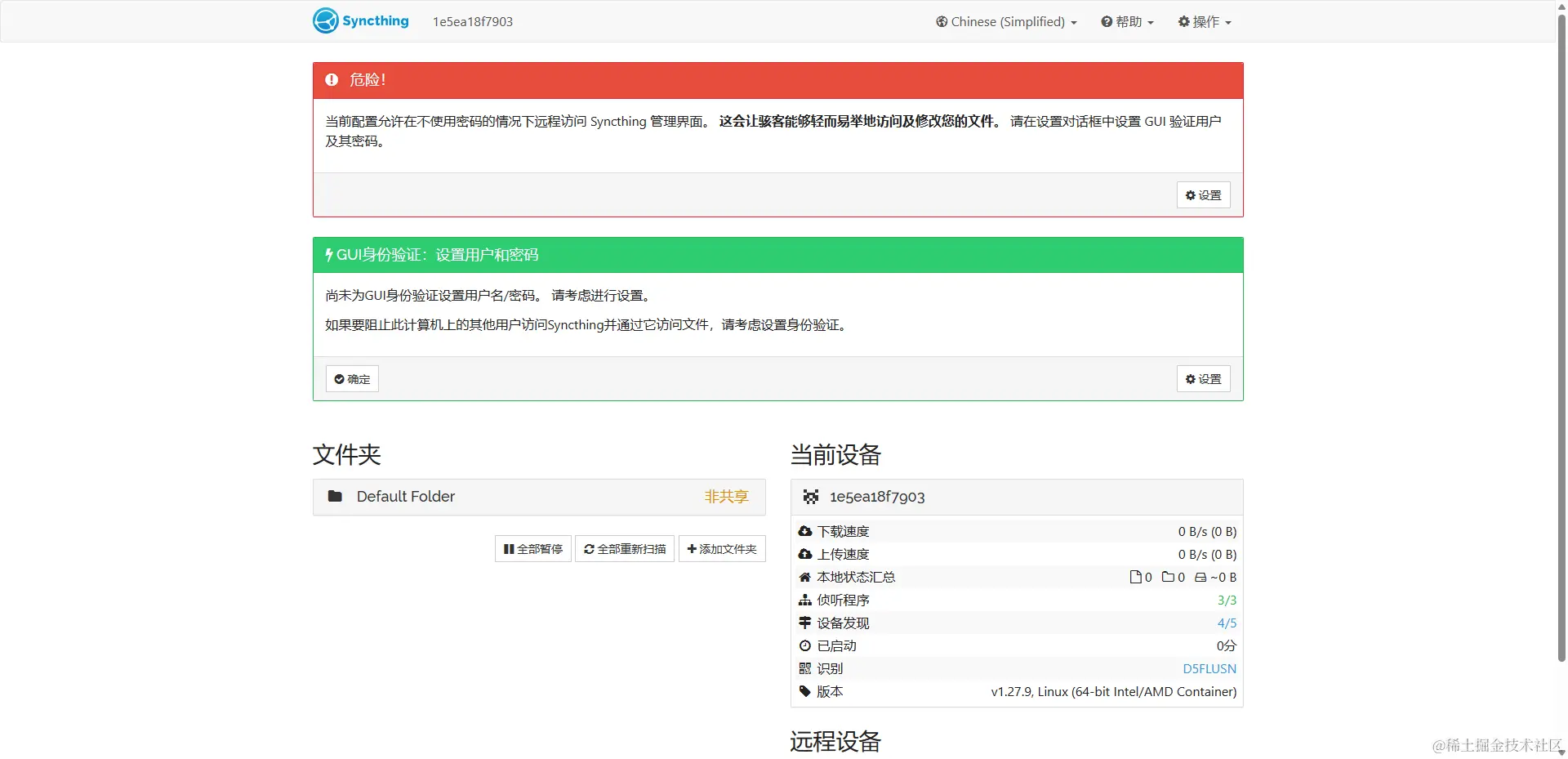The image size is (1568, 759).
Task: Click the 0分 uptime value
Action: click(1227, 645)
